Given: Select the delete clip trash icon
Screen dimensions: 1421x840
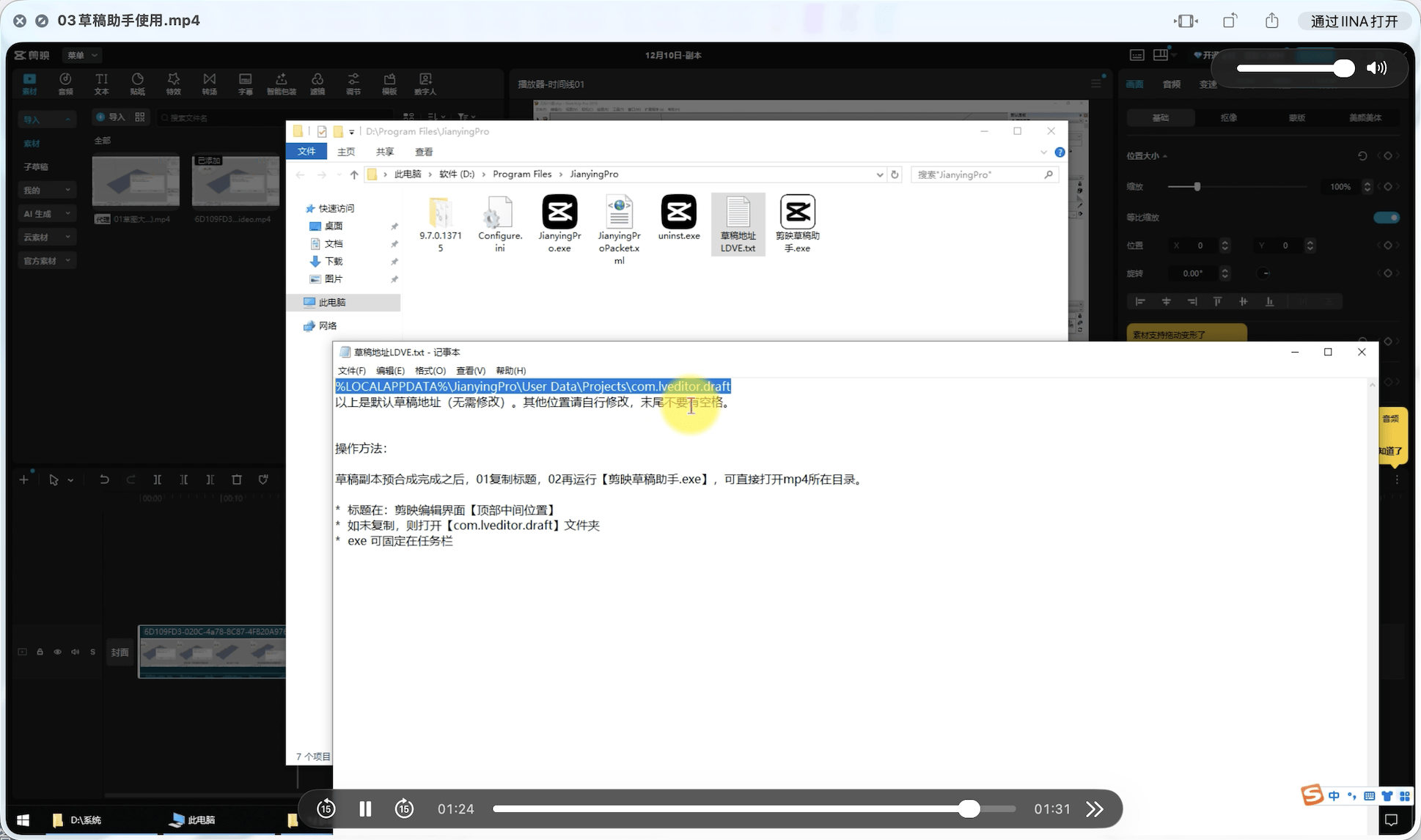Looking at the screenshot, I should [x=236, y=479].
